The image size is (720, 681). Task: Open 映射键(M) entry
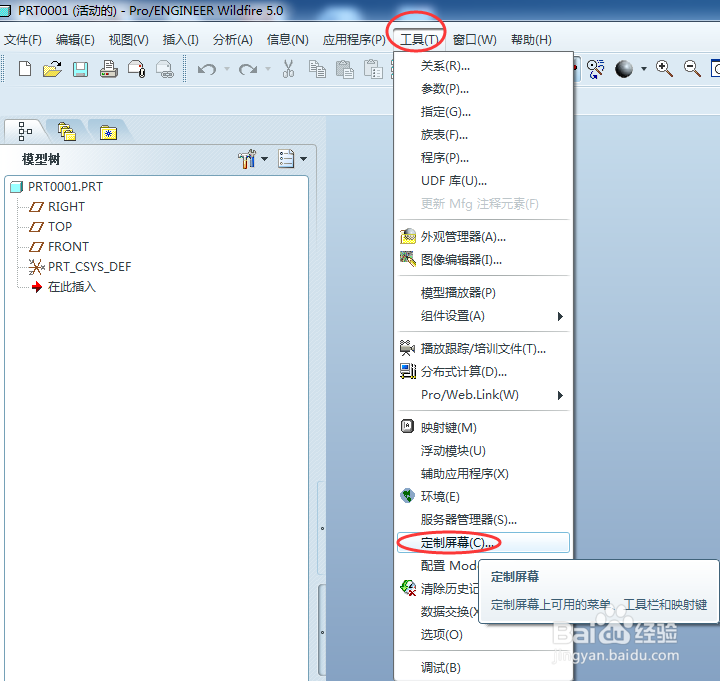click(x=484, y=428)
